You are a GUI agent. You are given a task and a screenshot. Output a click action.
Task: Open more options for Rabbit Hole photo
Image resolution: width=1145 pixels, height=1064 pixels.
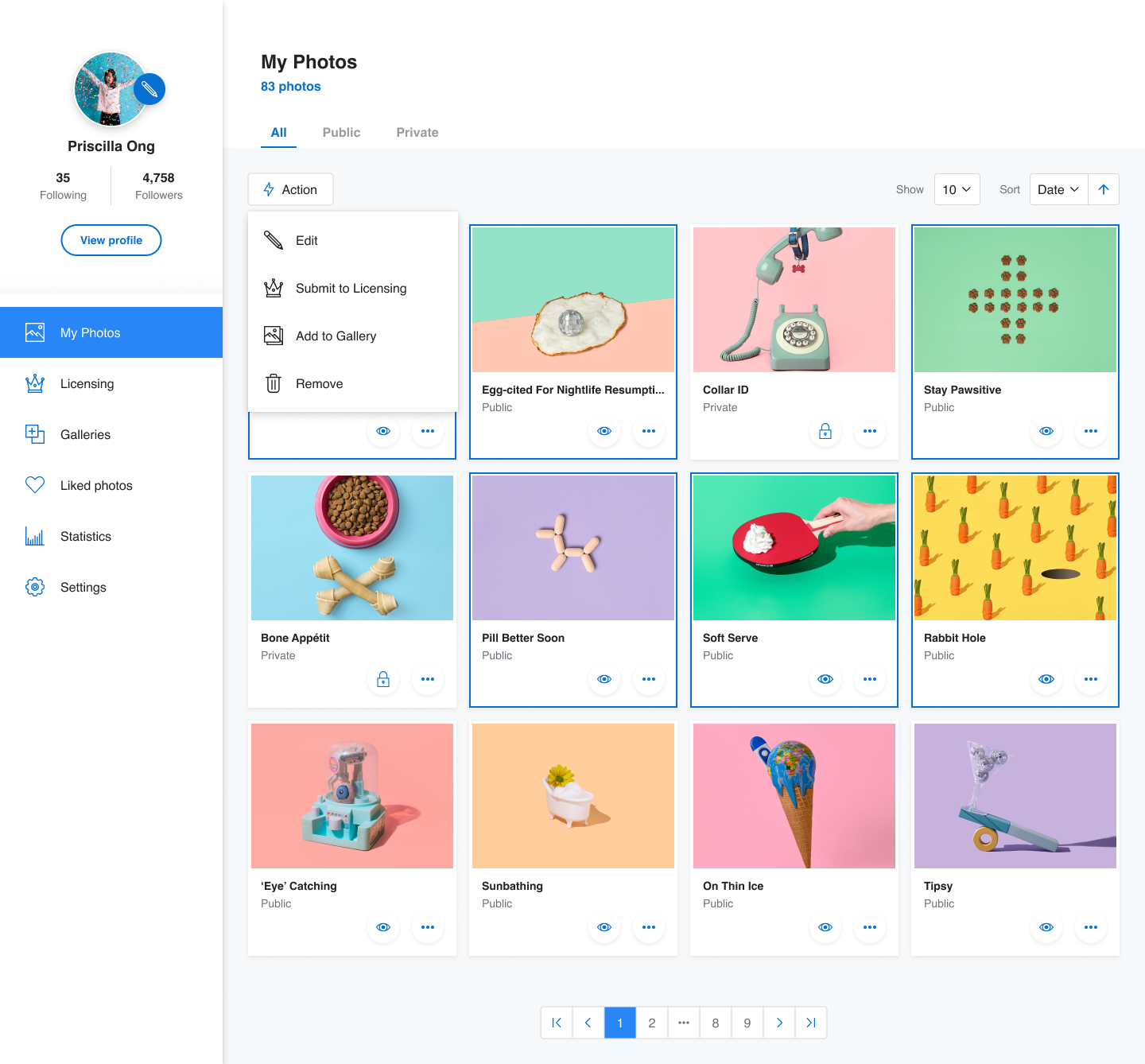pyautogui.click(x=1091, y=679)
